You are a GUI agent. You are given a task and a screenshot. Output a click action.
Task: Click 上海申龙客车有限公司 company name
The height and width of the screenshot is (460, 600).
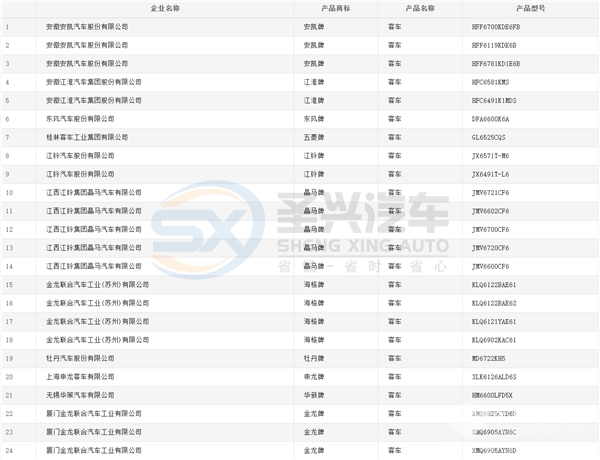click(x=82, y=377)
